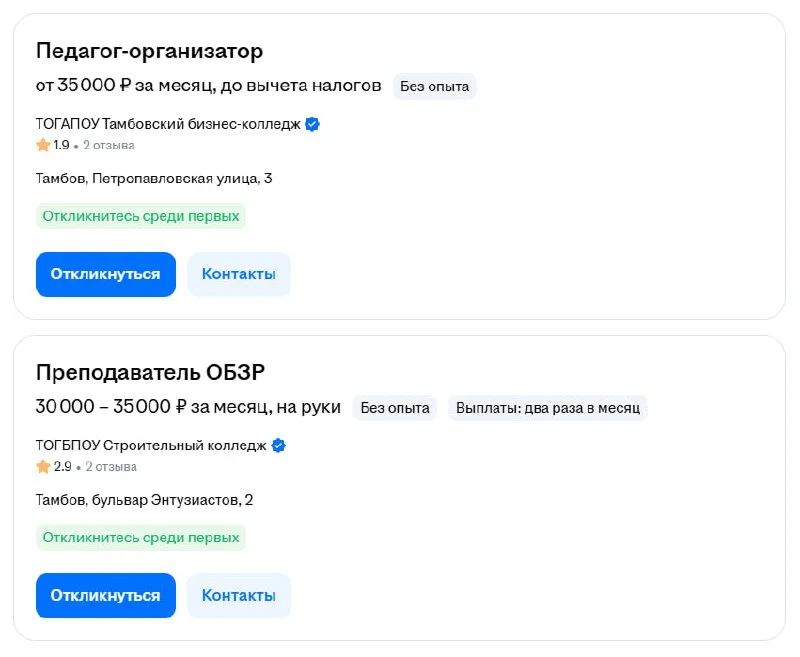The width and height of the screenshot is (800, 657).
Task: Open employer ТОГАПОУ Тамбовский бизнес-колледж
Action: click(168, 125)
